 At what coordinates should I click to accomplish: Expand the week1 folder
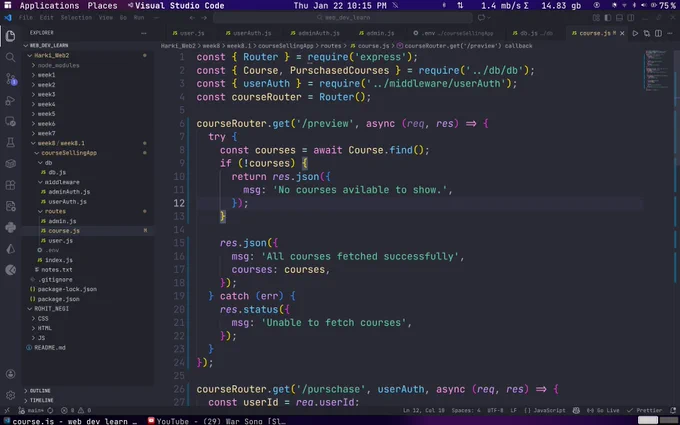pos(88,75)
